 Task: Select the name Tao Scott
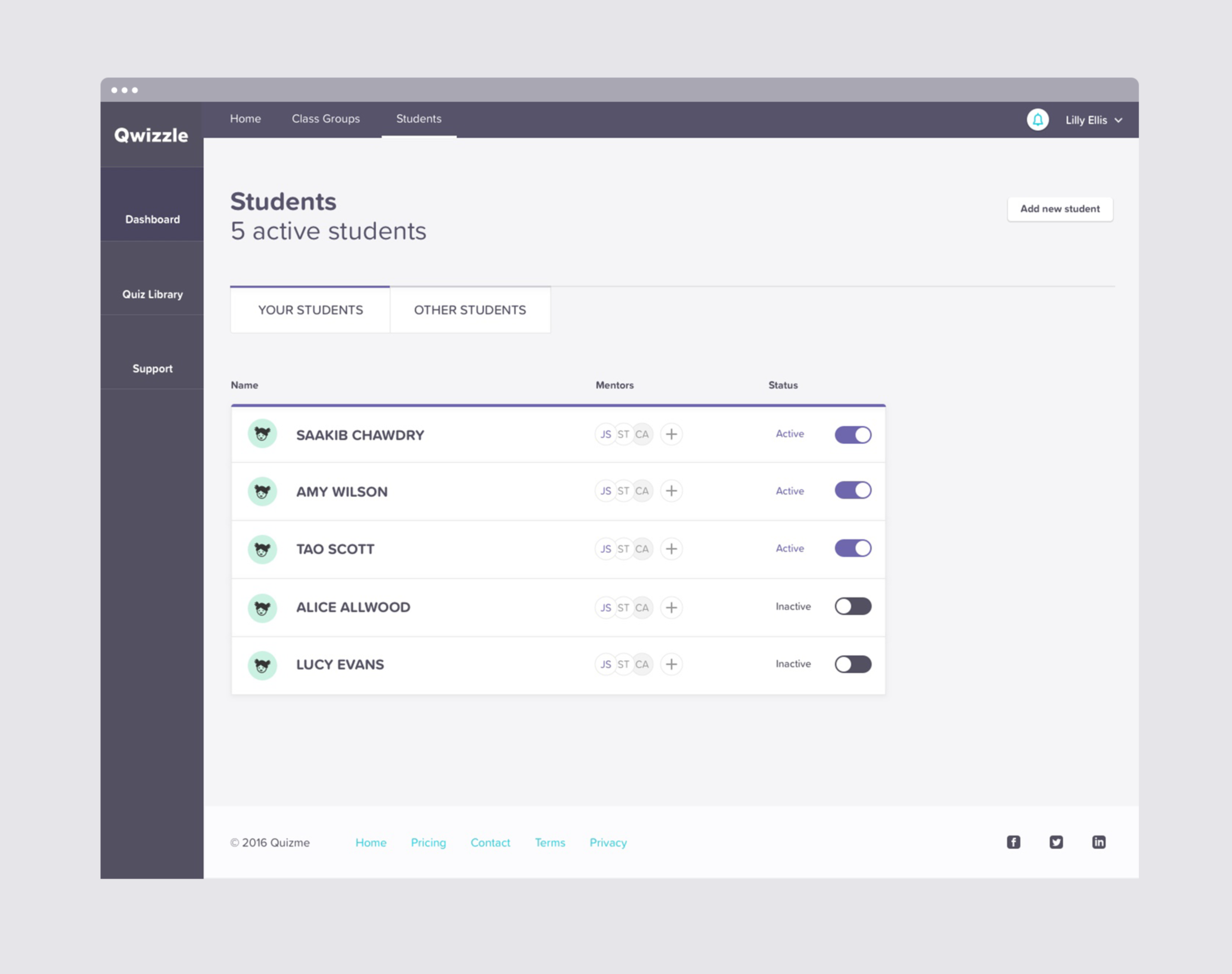pyautogui.click(x=335, y=549)
